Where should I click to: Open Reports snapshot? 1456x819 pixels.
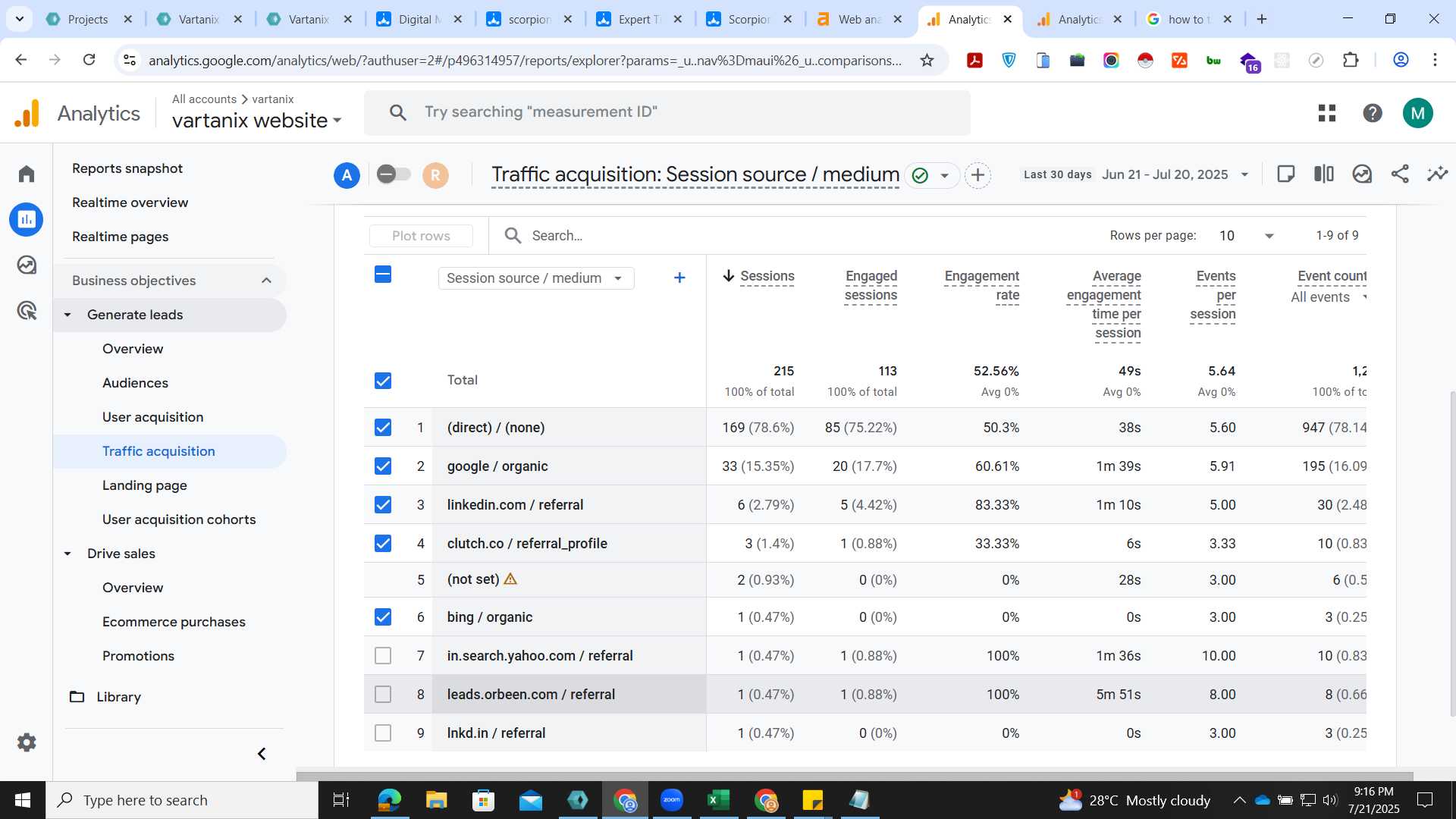tap(127, 168)
